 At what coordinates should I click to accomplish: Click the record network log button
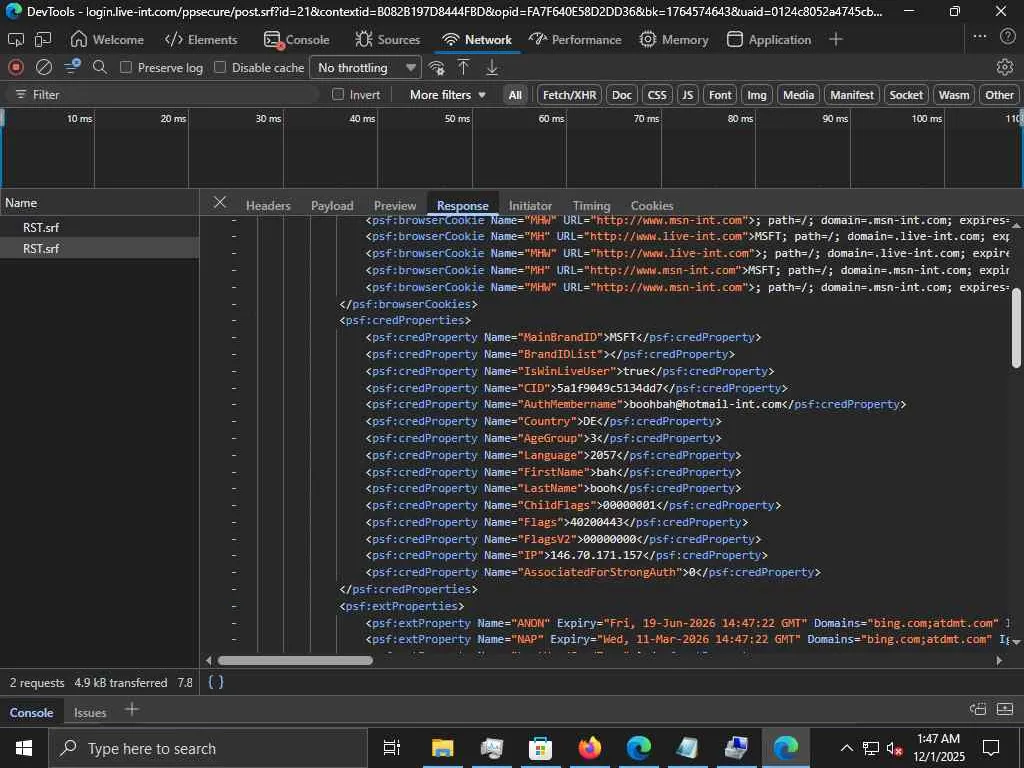pos(16,67)
